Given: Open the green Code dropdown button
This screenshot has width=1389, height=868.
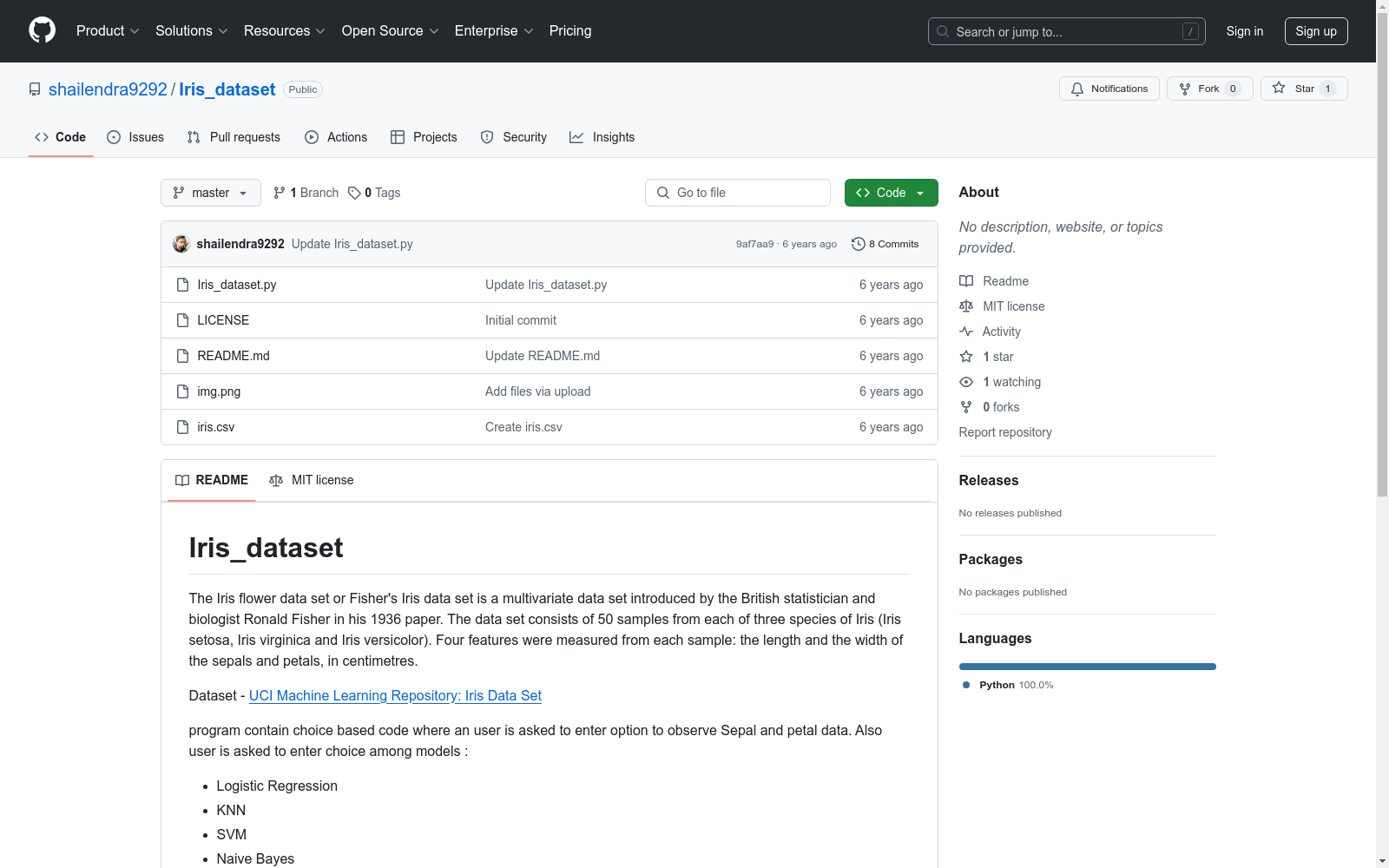Looking at the screenshot, I should pos(892,193).
